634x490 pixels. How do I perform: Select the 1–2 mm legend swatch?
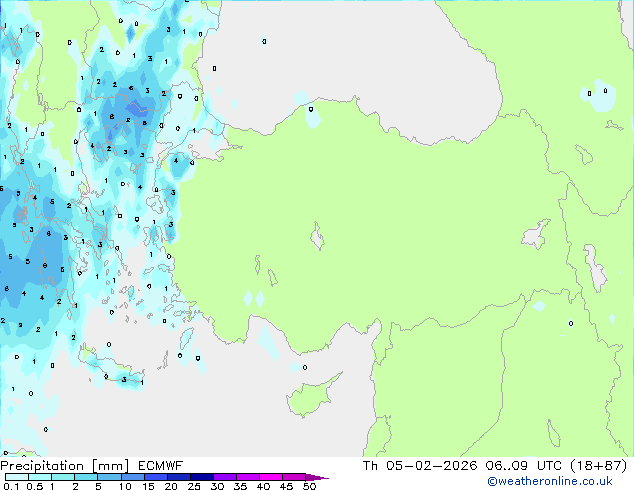[63, 477]
